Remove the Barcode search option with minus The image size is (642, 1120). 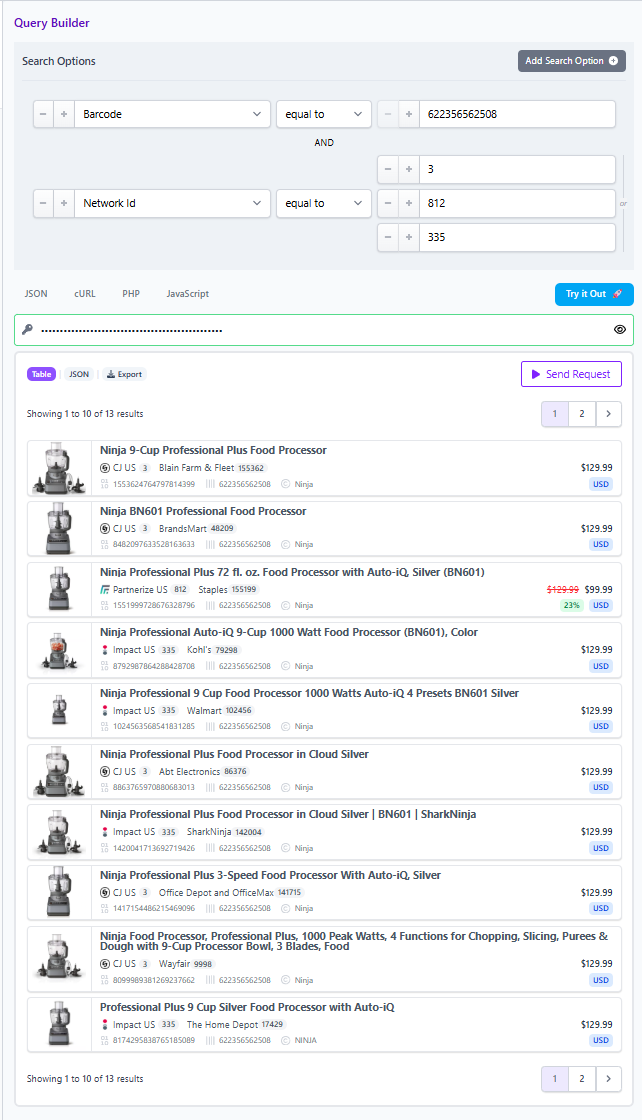click(44, 114)
